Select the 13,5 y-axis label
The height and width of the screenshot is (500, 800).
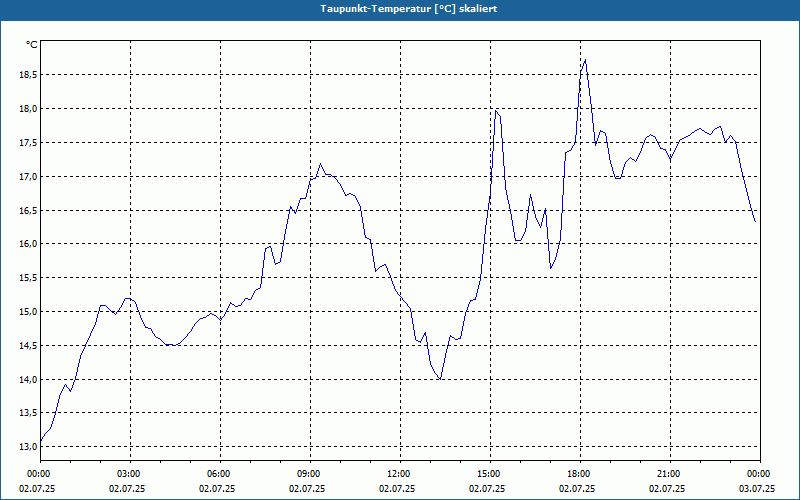click(x=29, y=413)
